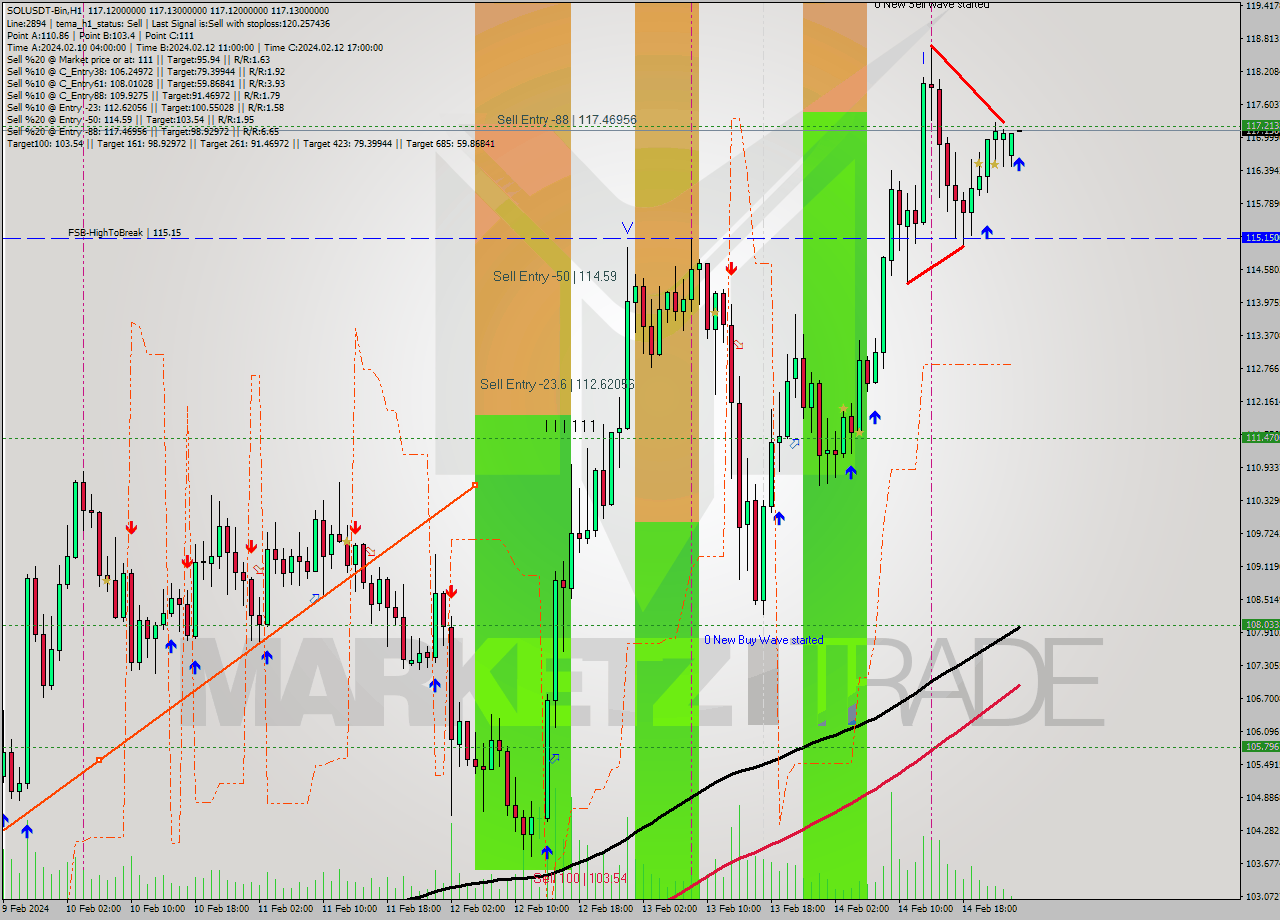
Task: Click the 'Time A:2024.02.10 04:00:00' info line
Action: pos(194,47)
